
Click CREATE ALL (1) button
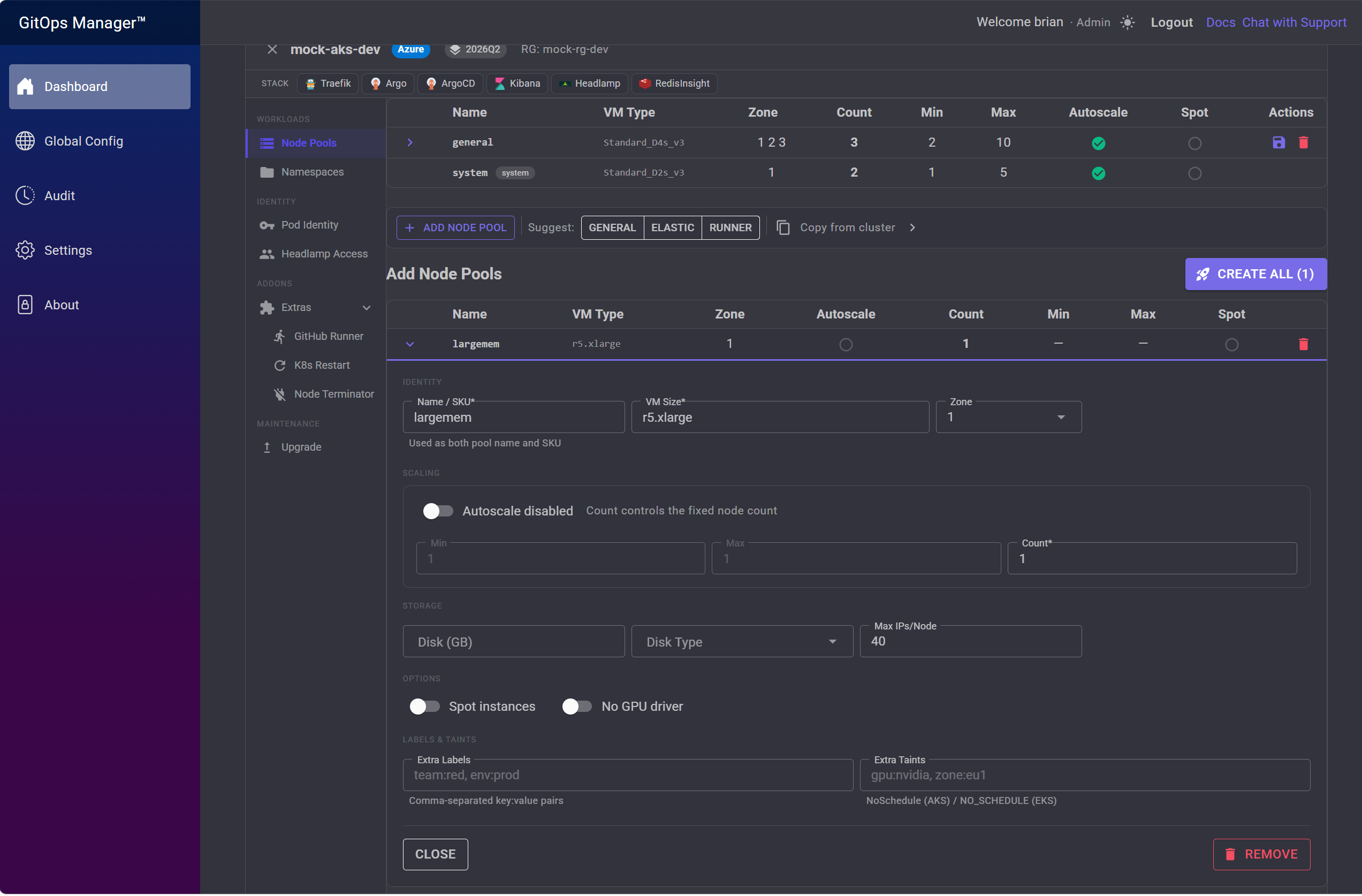click(1256, 274)
